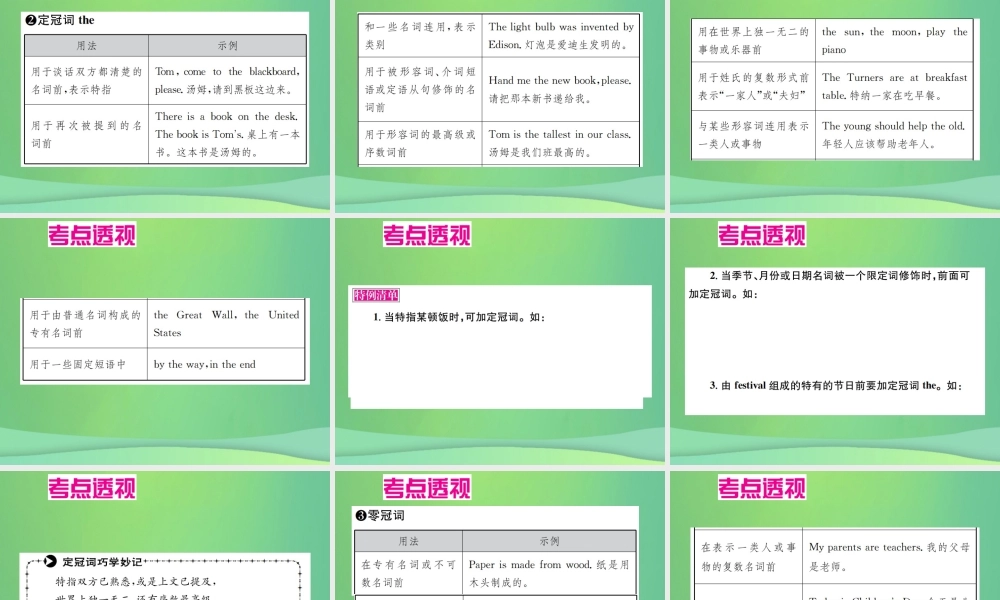Select the cell 用于姓氏的复数形式前表示一家人或夫妇
Screen dimensions: 1000x600
(x=753, y=86)
